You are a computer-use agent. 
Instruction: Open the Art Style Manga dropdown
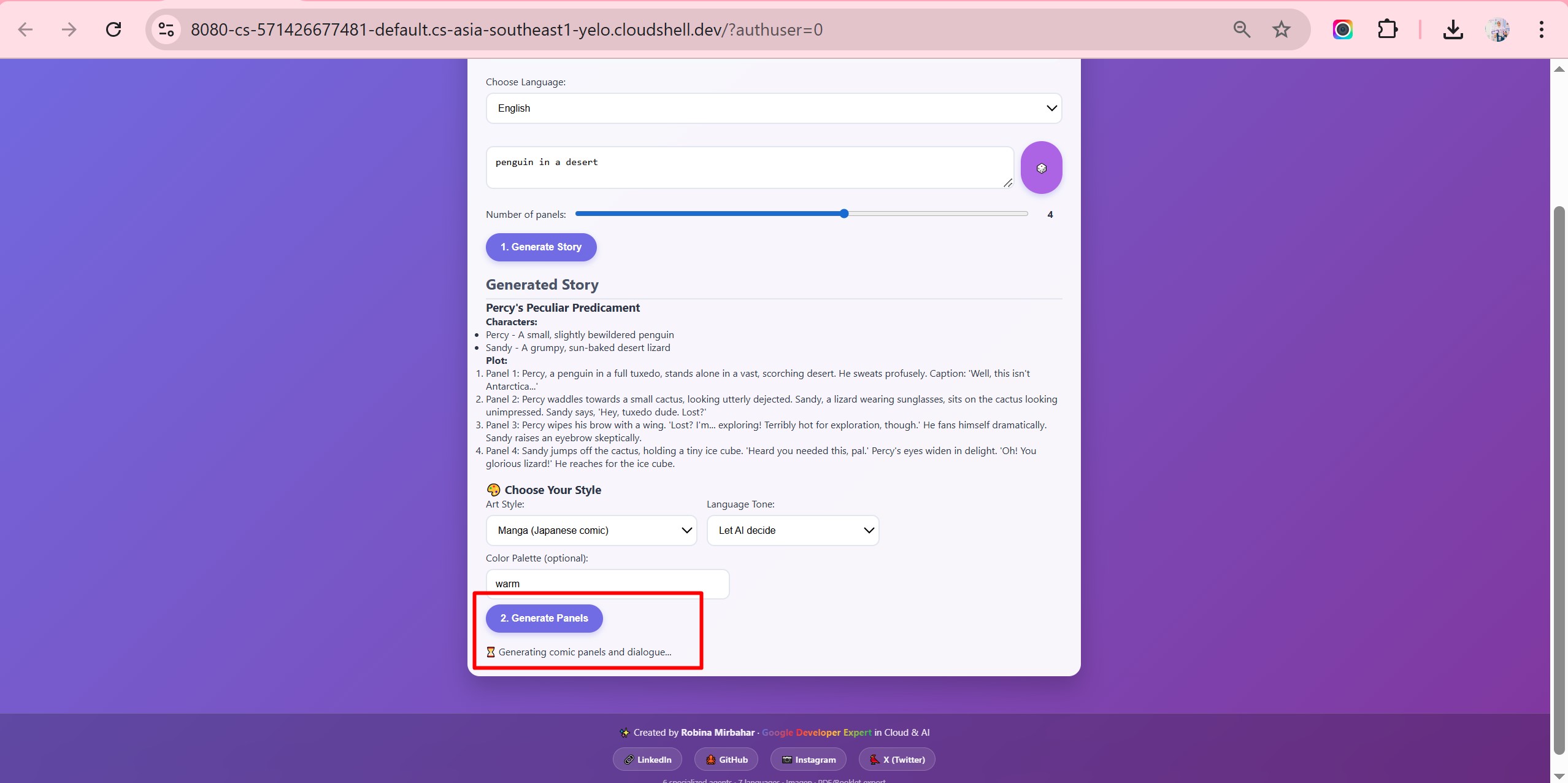coord(591,530)
